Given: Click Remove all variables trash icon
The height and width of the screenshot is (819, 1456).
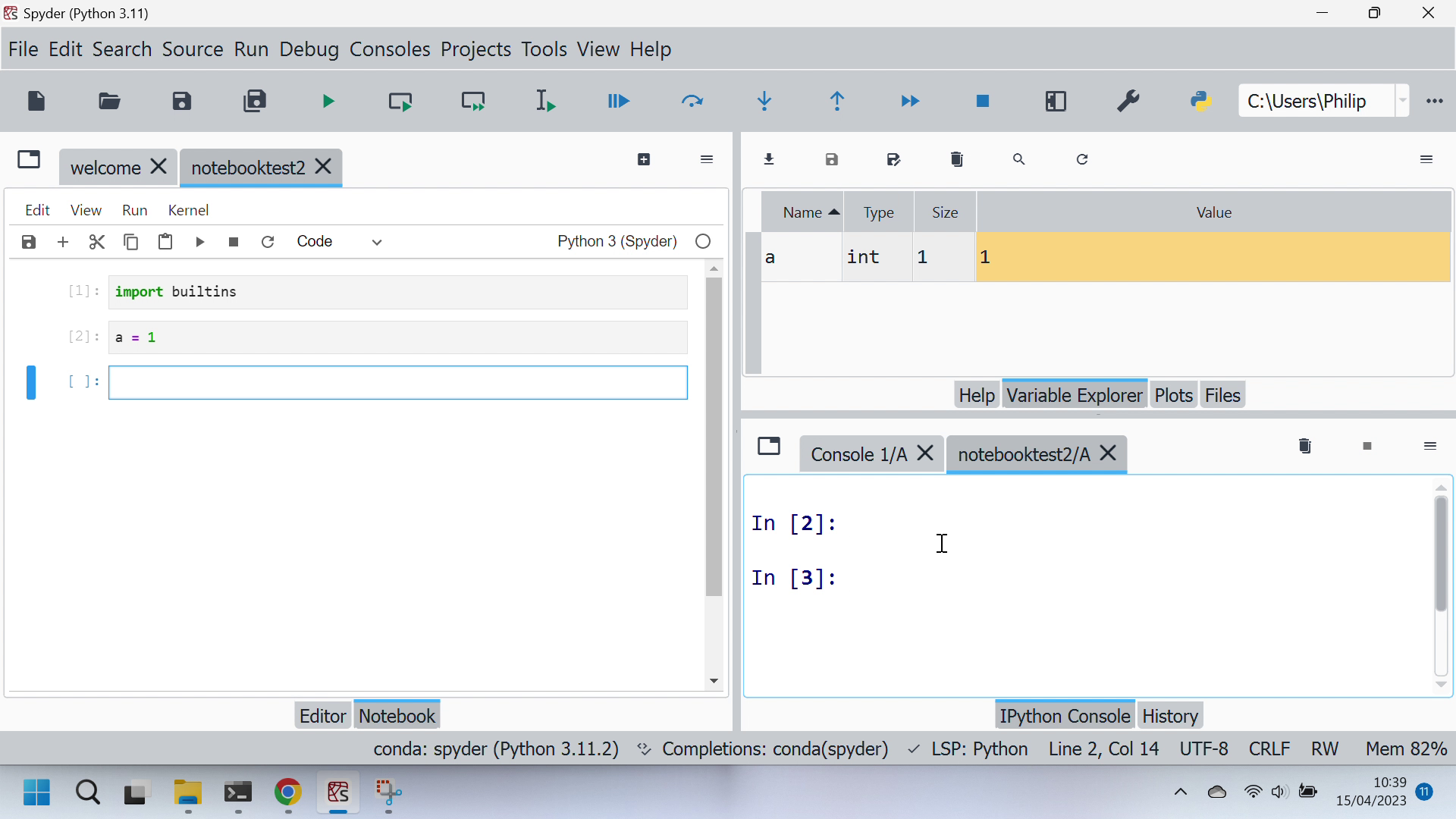Looking at the screenshot, I should pos(957,159).
